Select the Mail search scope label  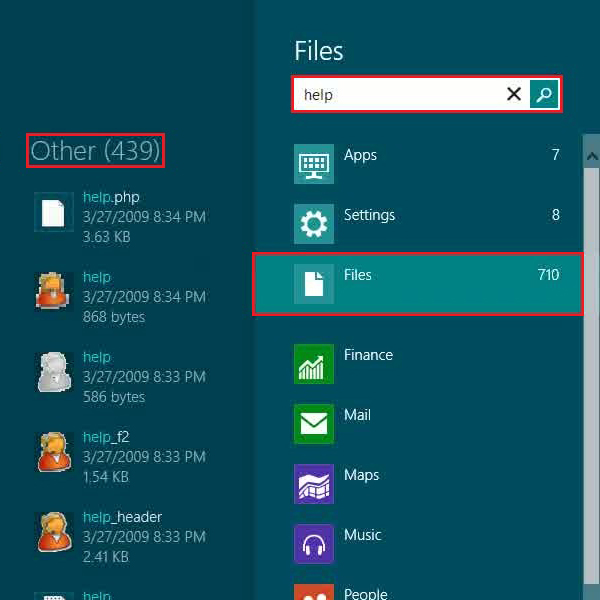coord(357,415)
